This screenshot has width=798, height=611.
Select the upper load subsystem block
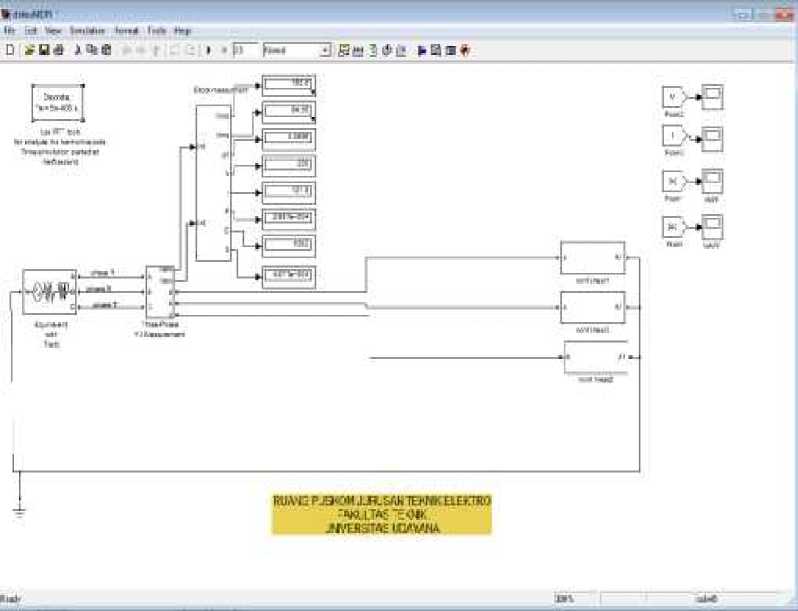pos(593,258)
